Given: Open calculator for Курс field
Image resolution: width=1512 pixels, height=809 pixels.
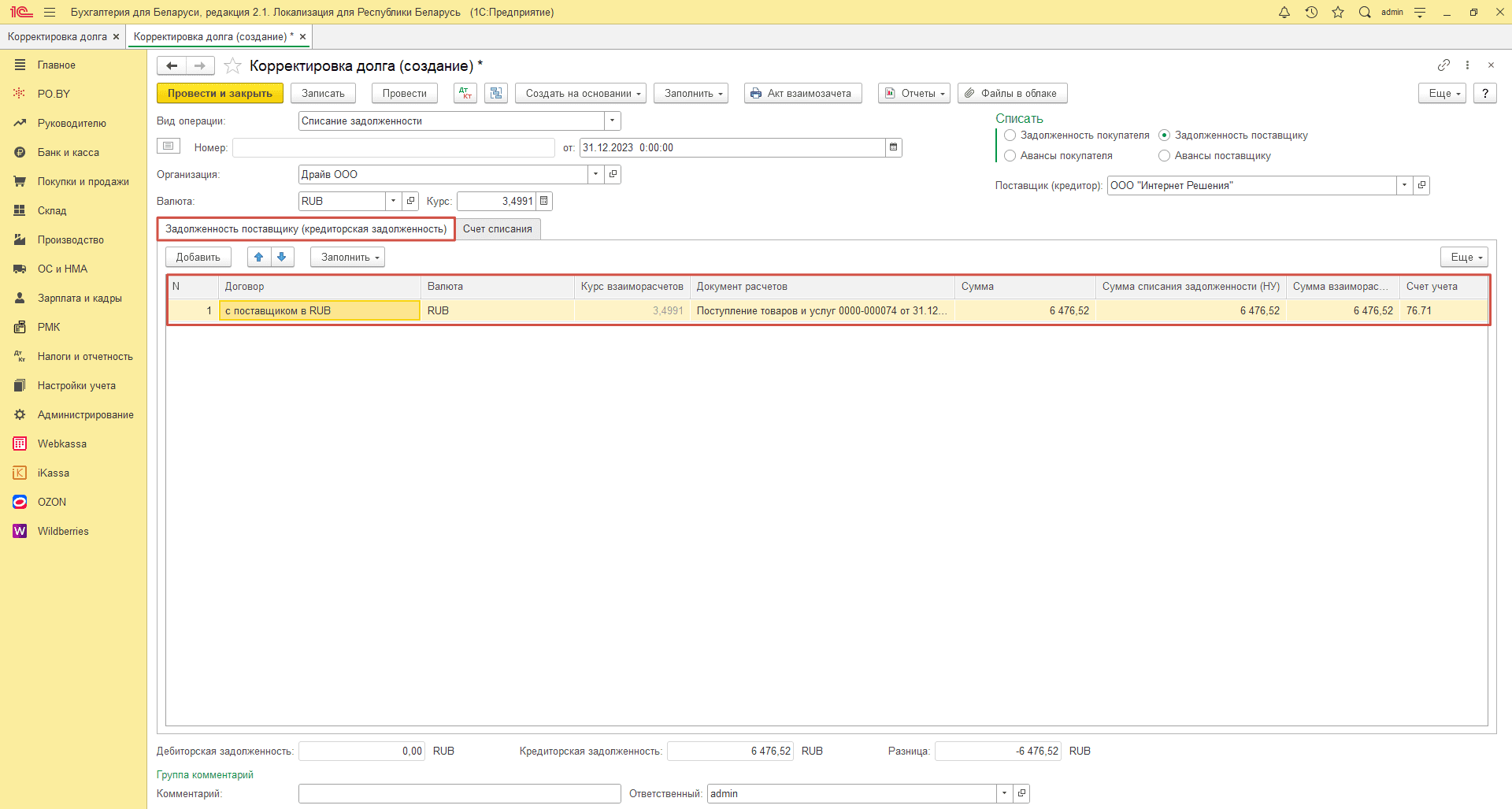Looking at the screenshot, I should [x=544, y=201].
